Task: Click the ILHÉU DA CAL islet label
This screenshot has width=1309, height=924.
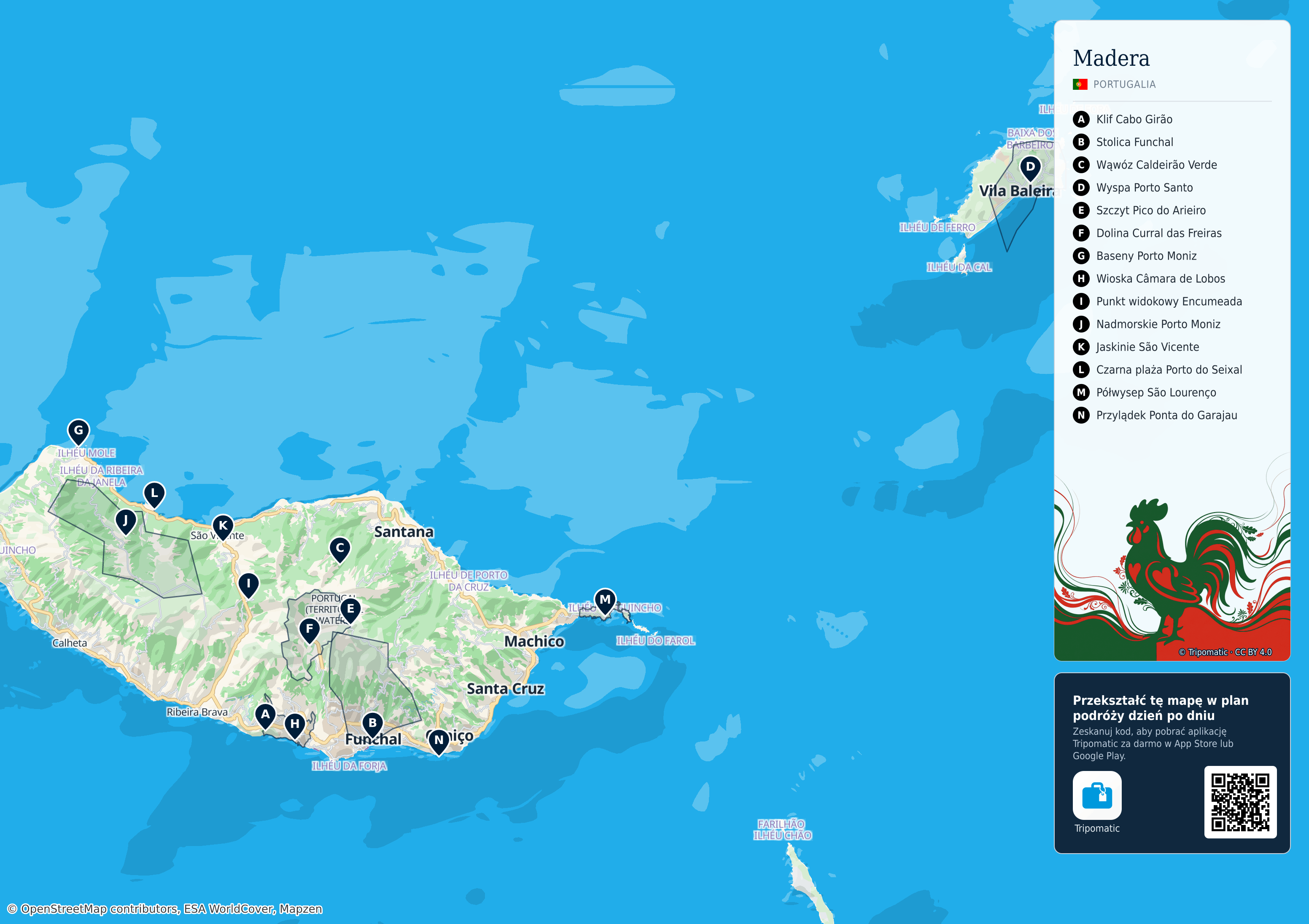Action: [959, 267]
